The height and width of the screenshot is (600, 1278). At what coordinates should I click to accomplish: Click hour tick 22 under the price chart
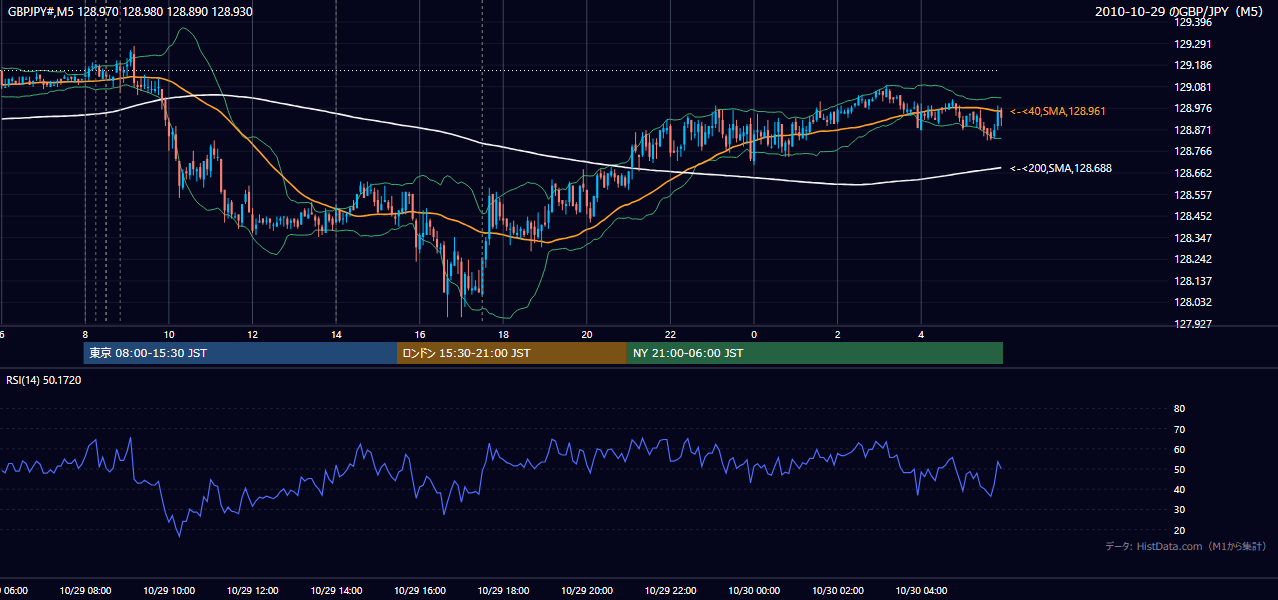tap(670, 335)
